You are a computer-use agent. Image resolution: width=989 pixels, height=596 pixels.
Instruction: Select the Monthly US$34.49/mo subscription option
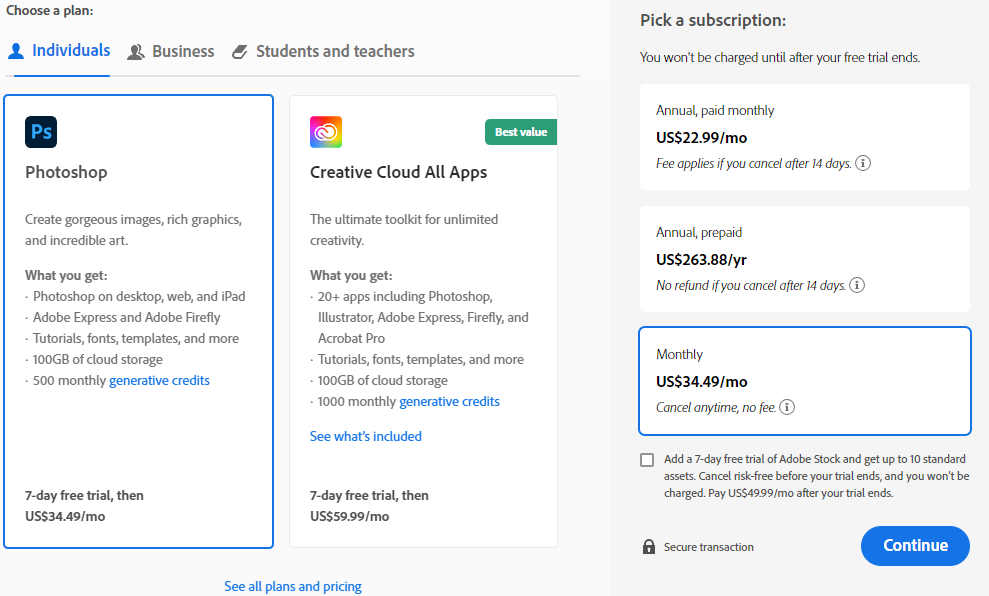(805, 381)
